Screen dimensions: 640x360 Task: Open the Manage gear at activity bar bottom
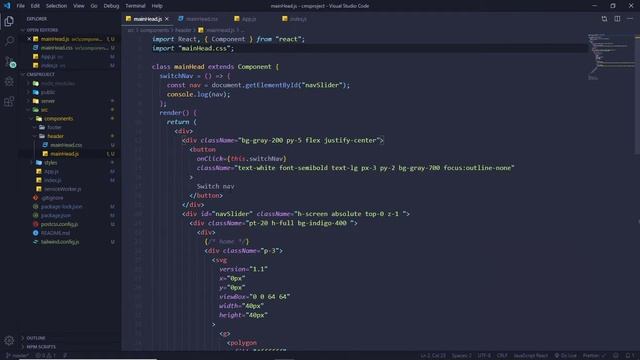(9, 340)
